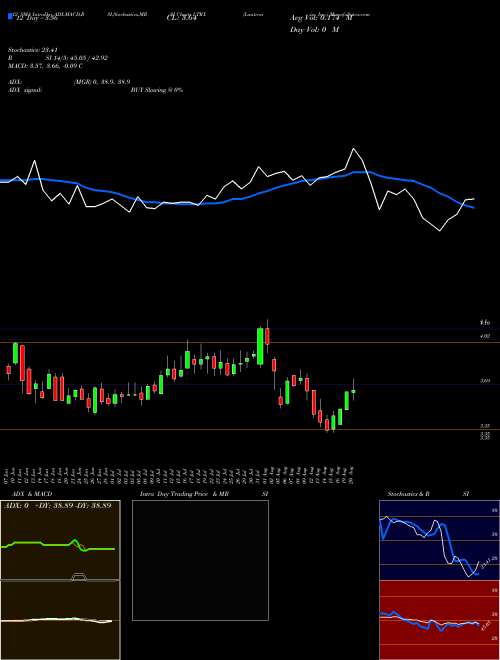Click the 'ADX signal:' label
500x660 pixels.
pyautogui.click(x=25, y=90)
